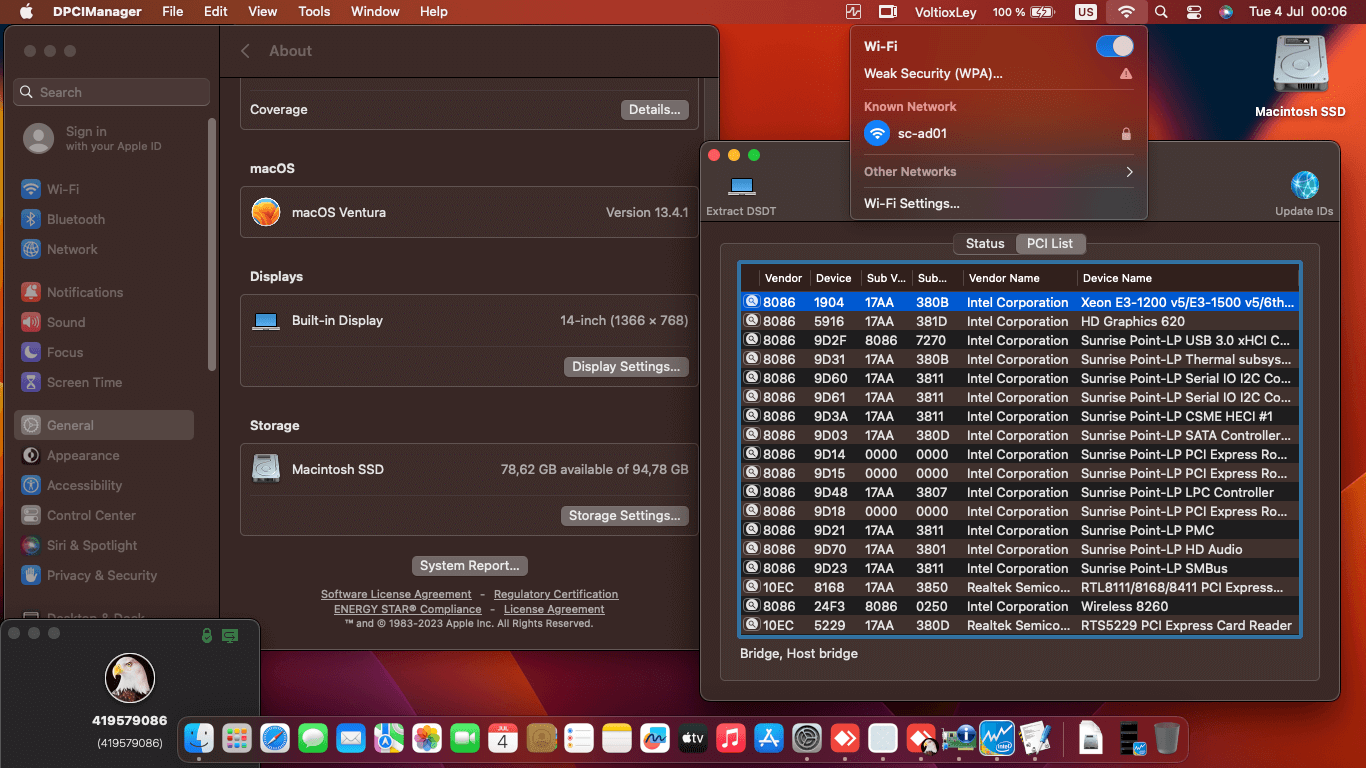Screen dimensions: 1366x768
Task: Select Privacy & Security in the sidebar
Action: click(104, 575)
